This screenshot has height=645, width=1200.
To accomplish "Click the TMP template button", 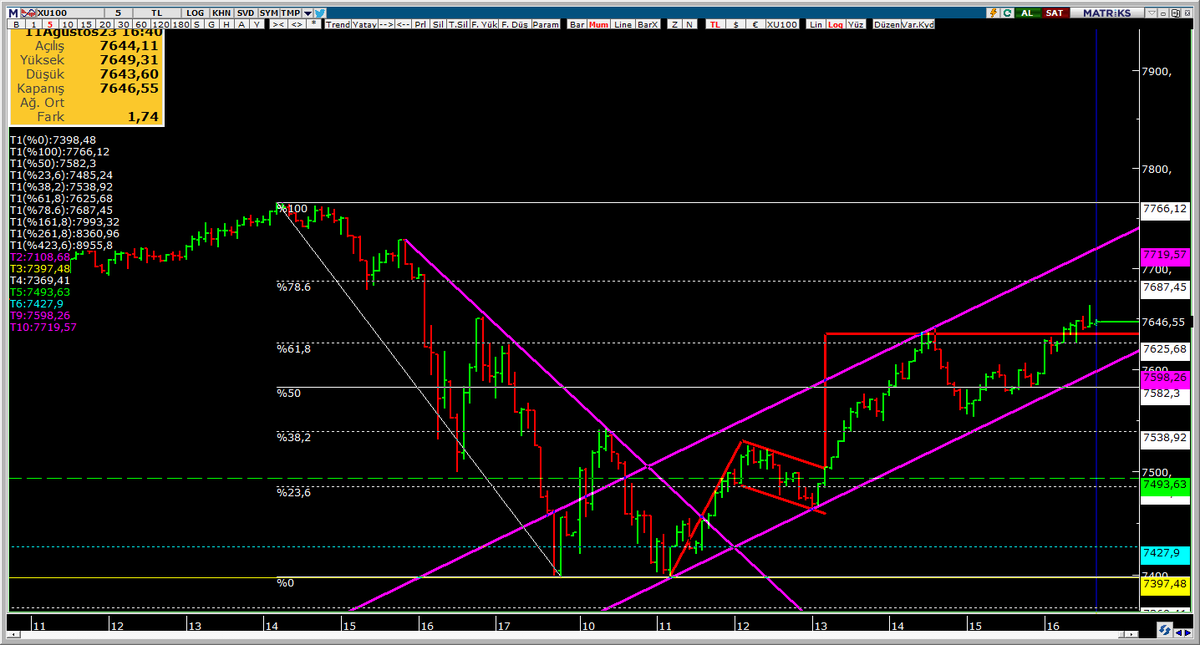I will [291, 13].
